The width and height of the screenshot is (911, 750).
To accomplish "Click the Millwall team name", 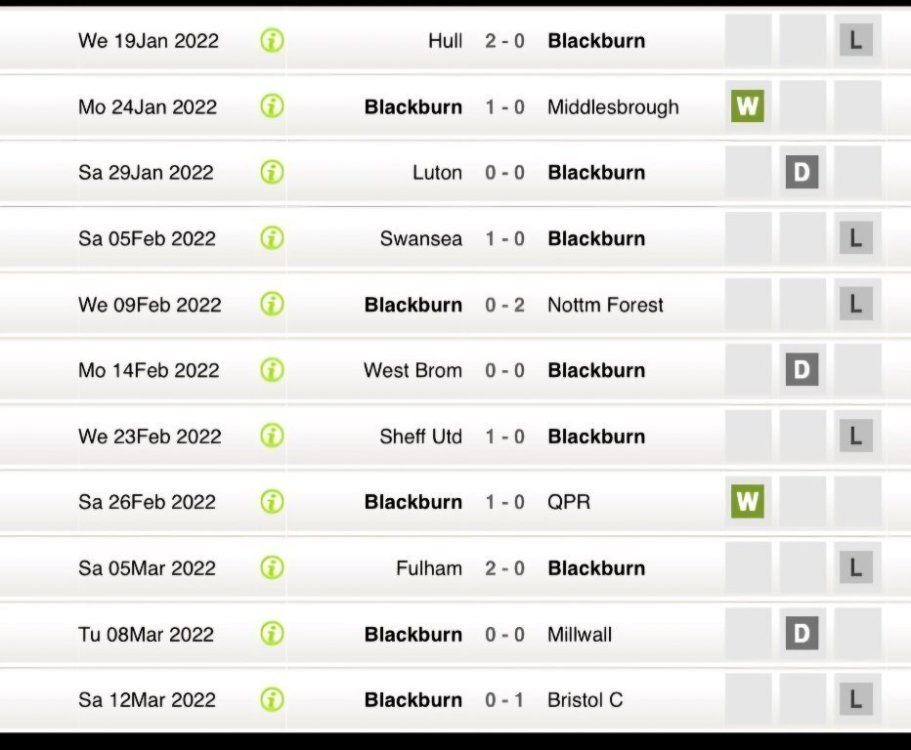I will tap(579, 634).
